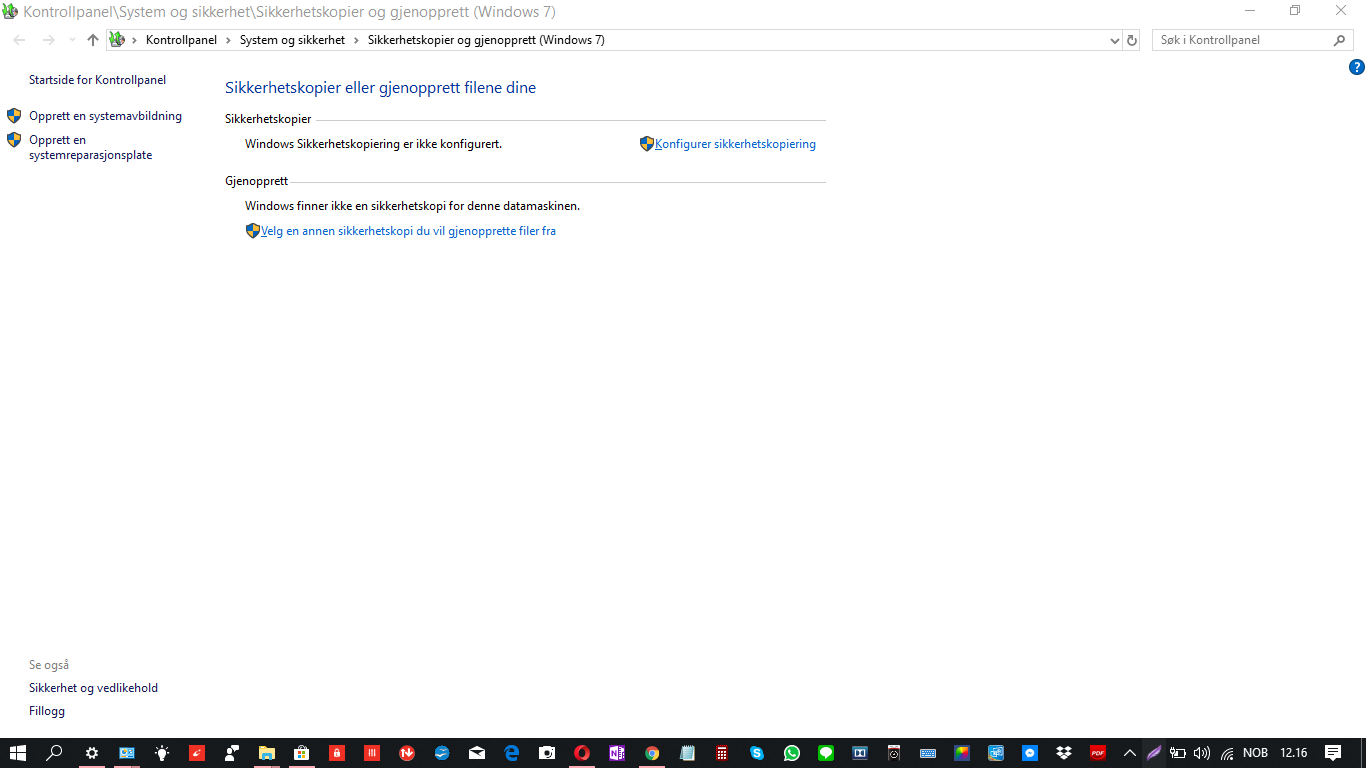This screenshot has height=768, width=1366.
Task: Click the control panel icon in address bar
Action: (x=117, y=40)
